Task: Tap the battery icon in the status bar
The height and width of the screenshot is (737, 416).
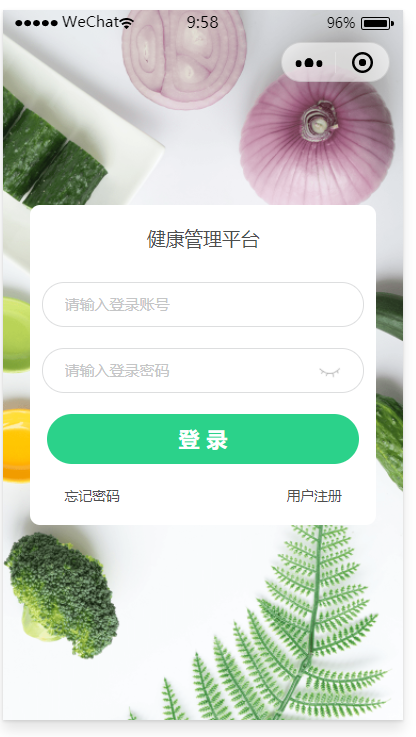Action: pyautogui.click(x=377, y=23)
